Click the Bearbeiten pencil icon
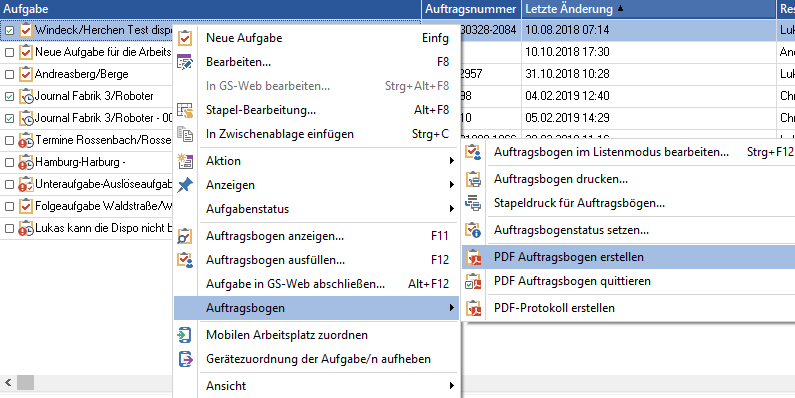Screen dimensions: 795x398 (x=185, y=62)
